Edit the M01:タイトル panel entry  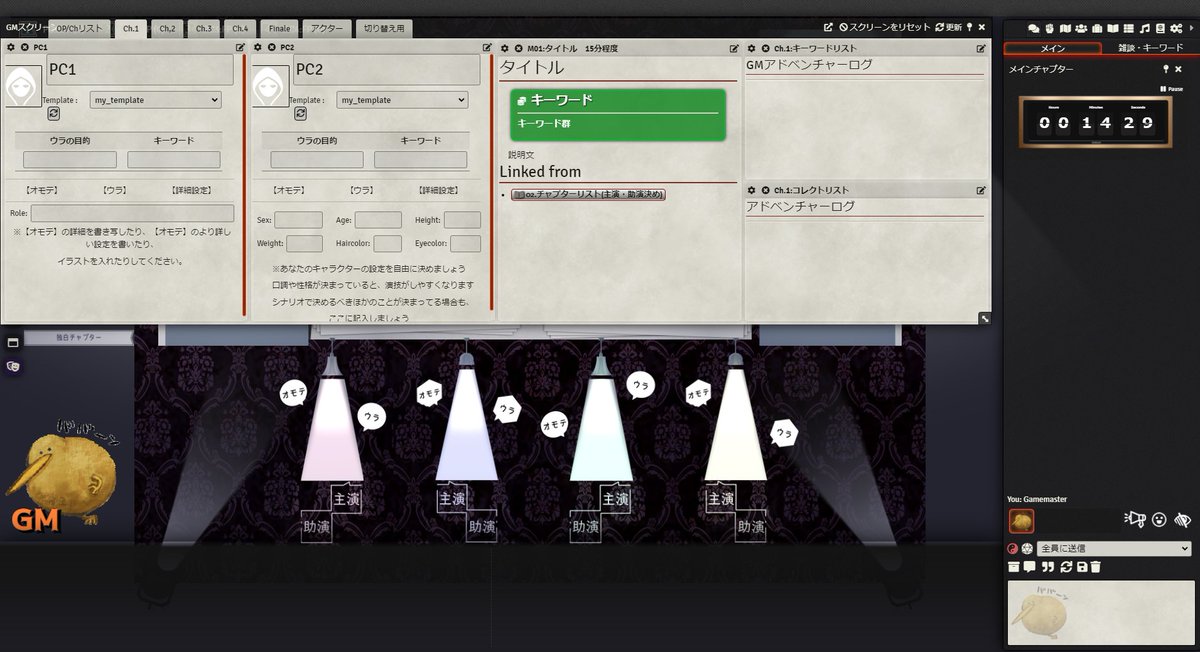[x=734, y=47]
